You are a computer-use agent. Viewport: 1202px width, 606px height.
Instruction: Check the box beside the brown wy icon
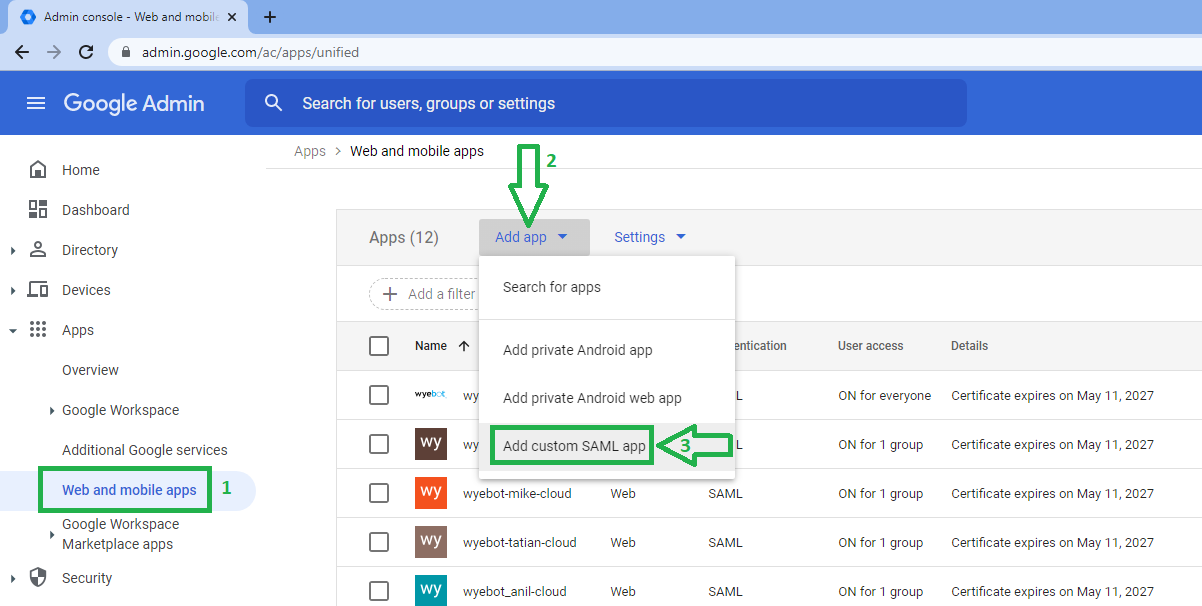379,444
